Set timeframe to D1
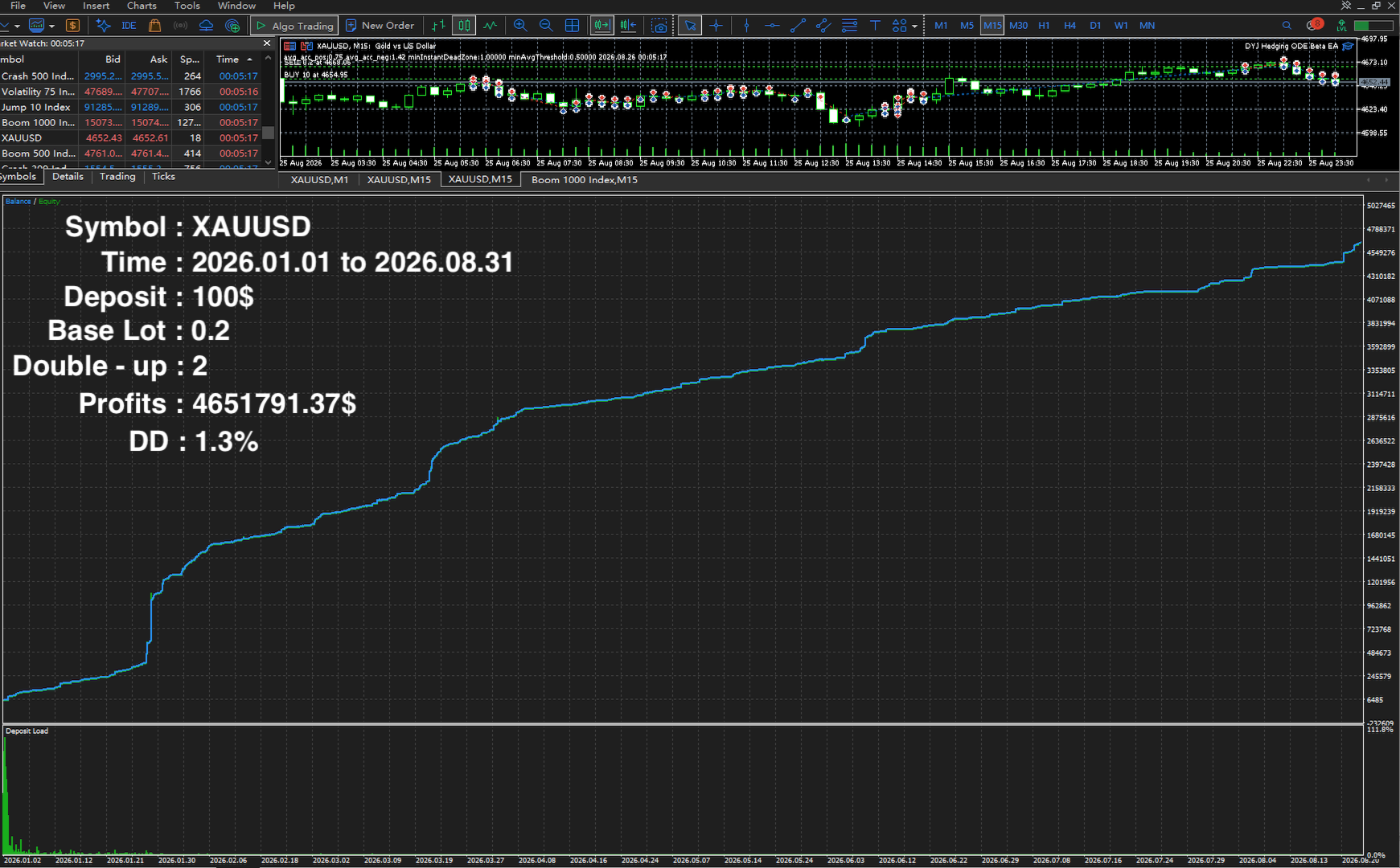The image size is (1400, 868). click(x=1095, y=26)
